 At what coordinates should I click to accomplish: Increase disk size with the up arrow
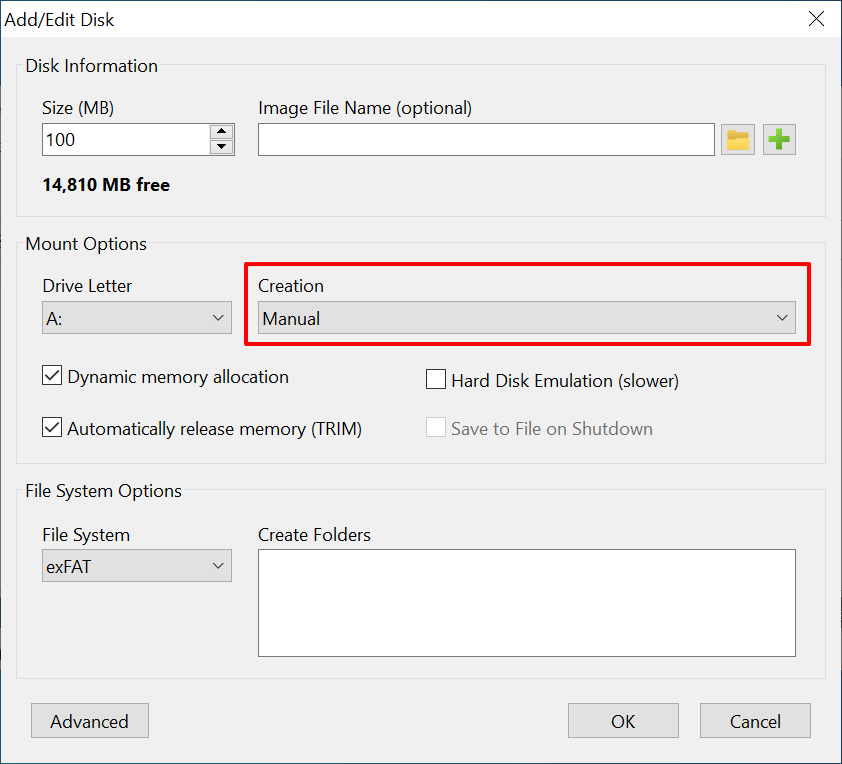(221, 132)
